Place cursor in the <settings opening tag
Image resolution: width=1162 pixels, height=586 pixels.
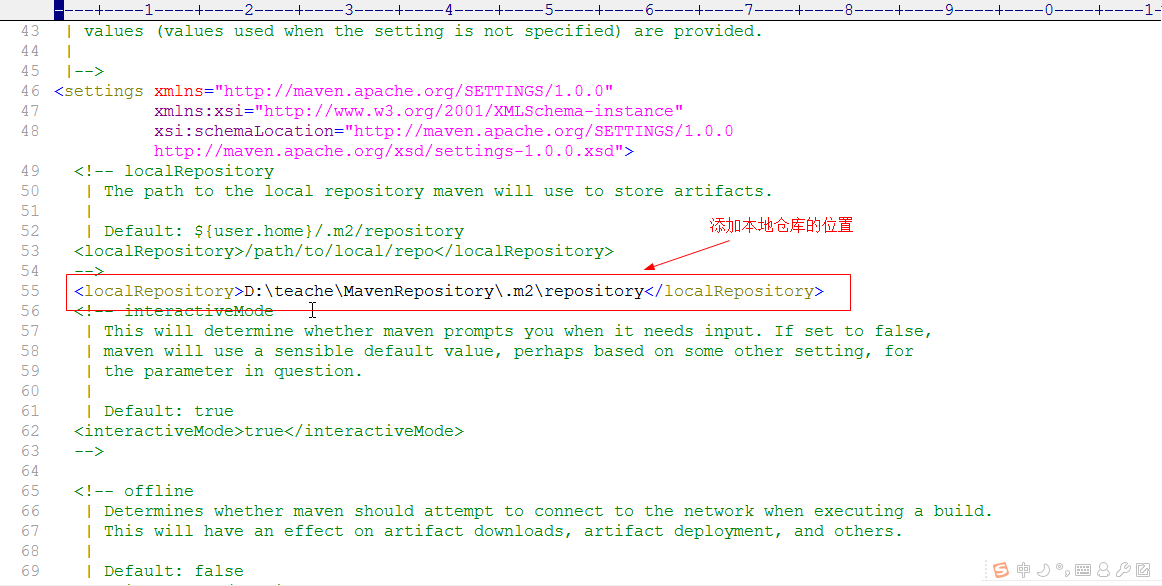pyautogui.click(x=99, y=91)
